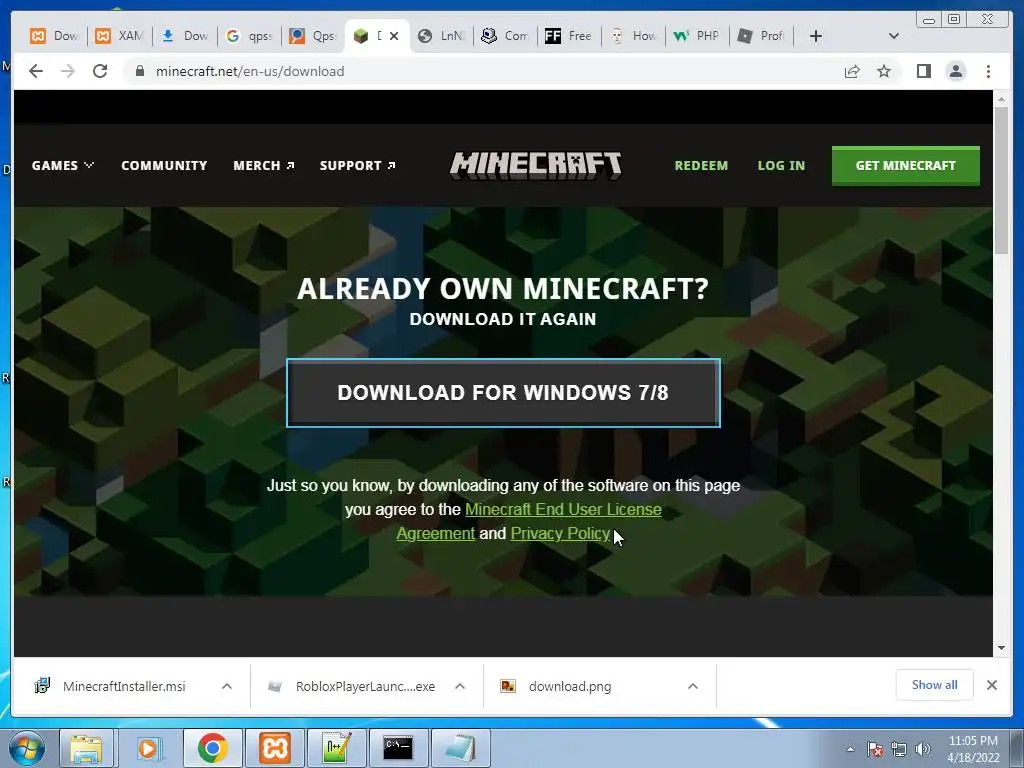Open the notepad taskbar icon
Viewport: 1024px width, 768px height.
click(460, 748)
